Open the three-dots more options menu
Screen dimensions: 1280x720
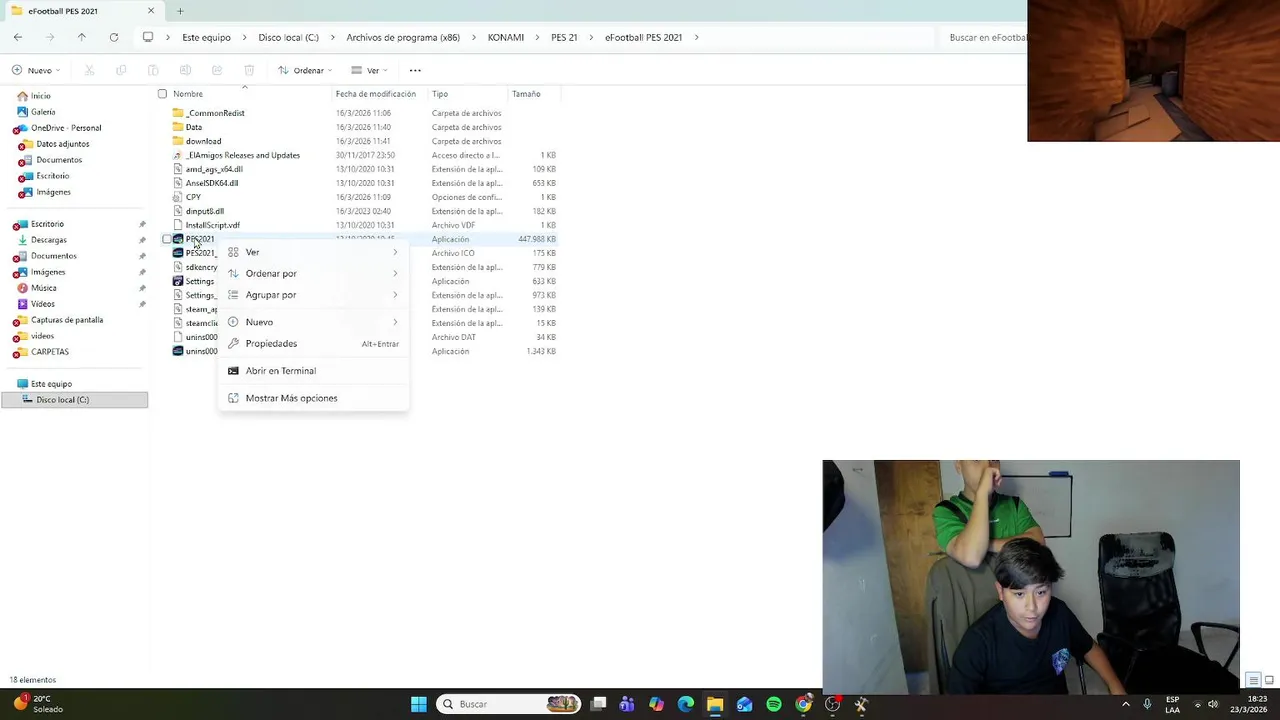coord(415,70)
